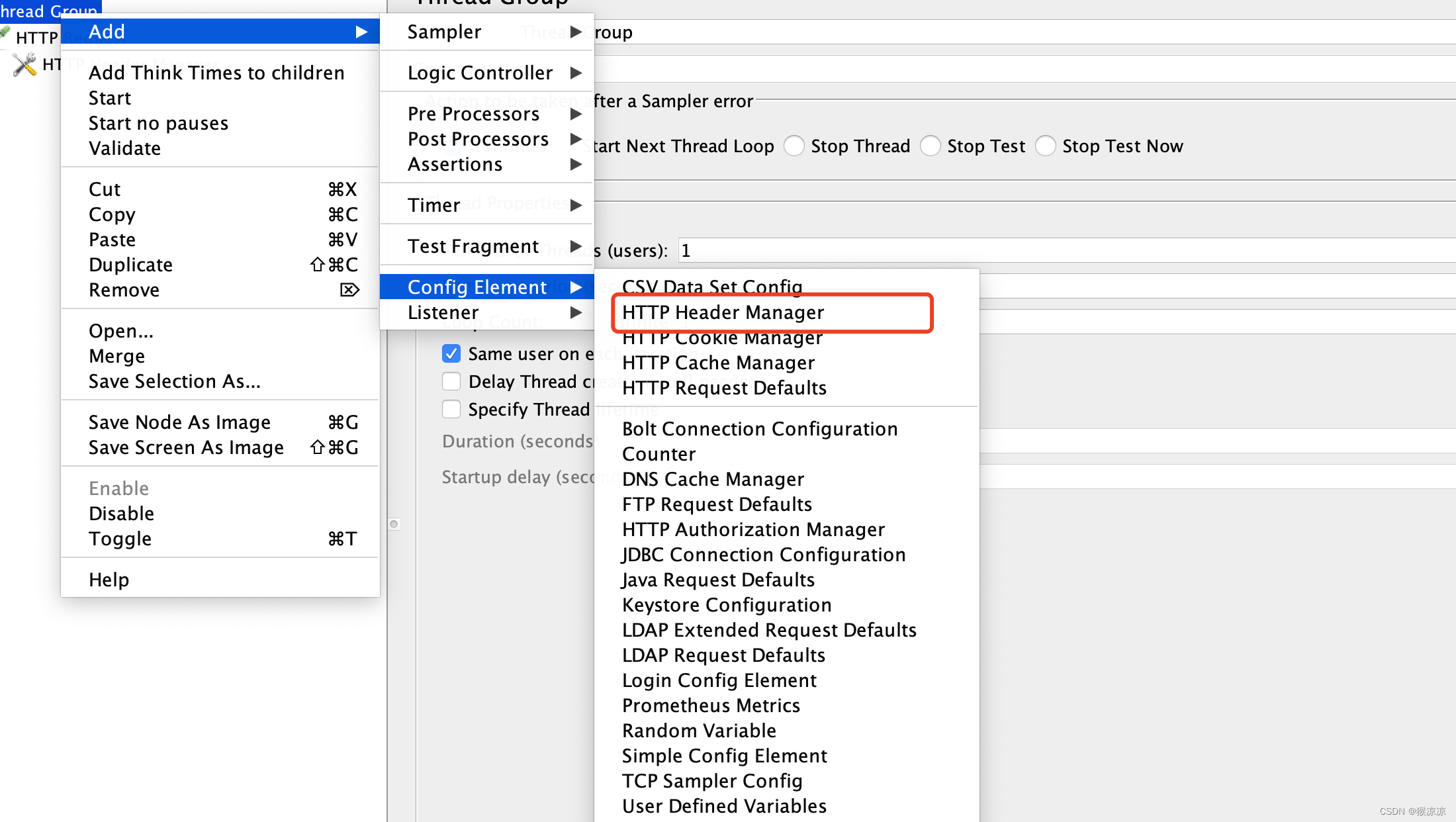Image resolution: width=1456 pixels, height=822 pixels.
Task: Select Stop Test Now radio button
Action: coord(1046,146)
